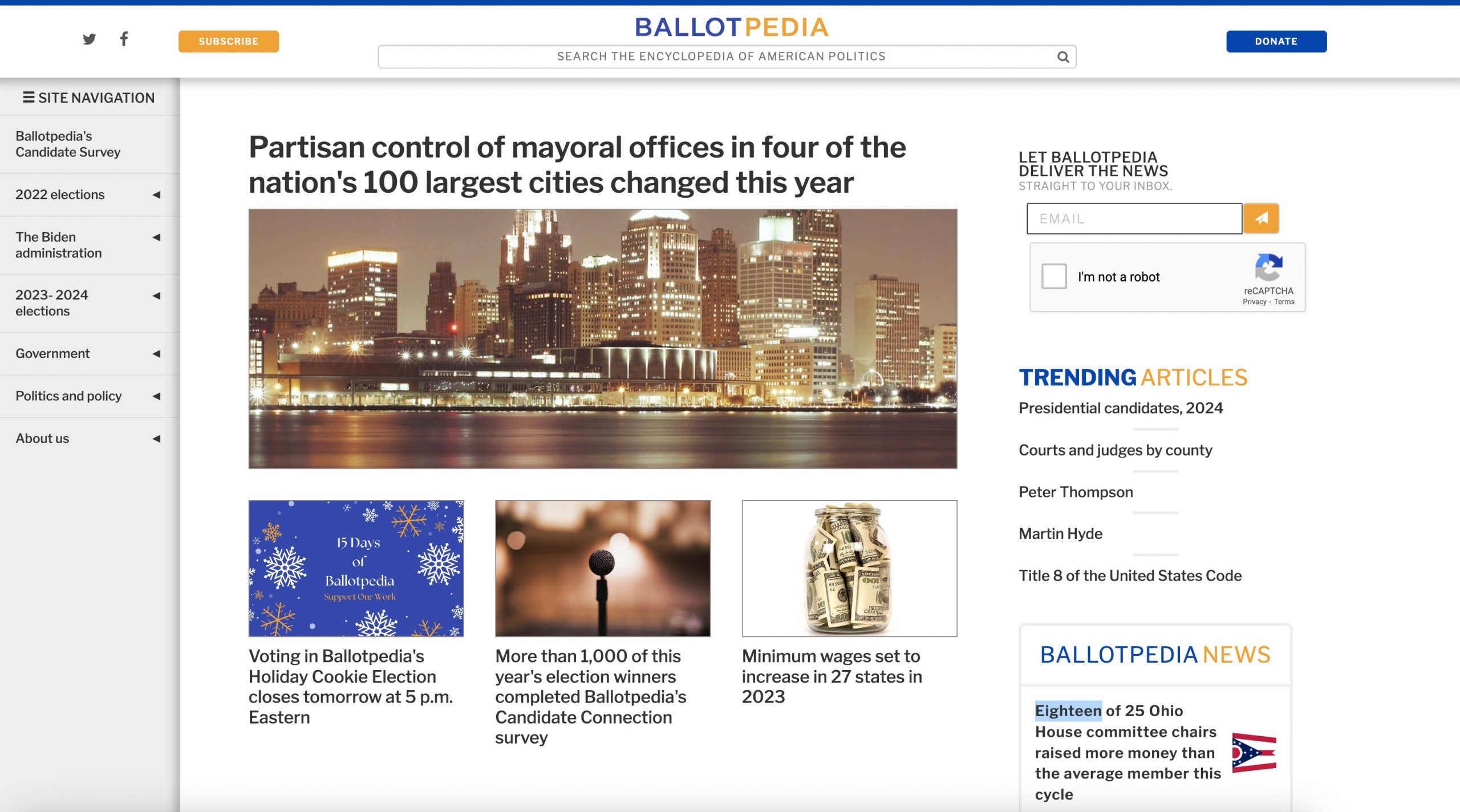Submit email via the paper plane icon

1262,218
